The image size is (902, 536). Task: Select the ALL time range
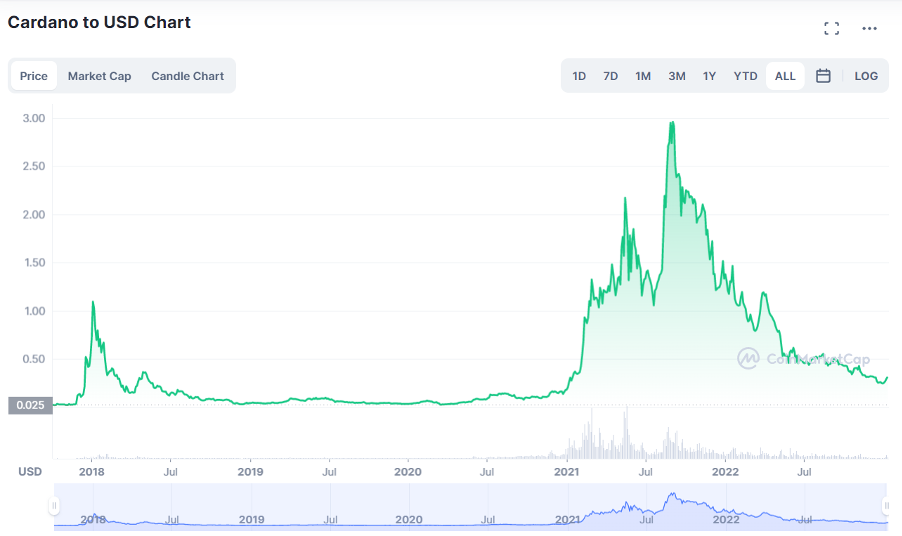click(x=785, y=76)
